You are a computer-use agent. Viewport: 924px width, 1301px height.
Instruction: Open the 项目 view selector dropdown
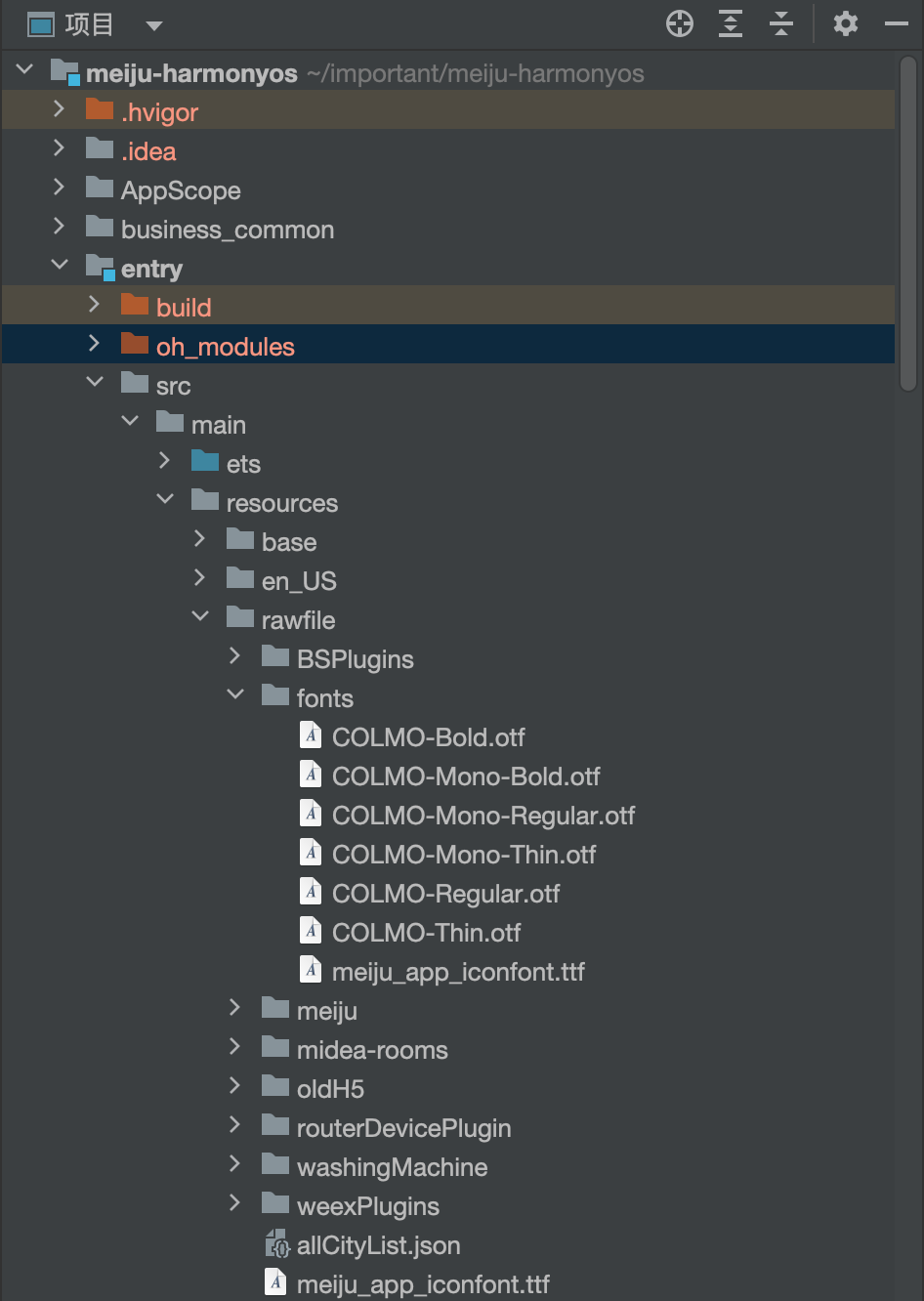point(153,25)
